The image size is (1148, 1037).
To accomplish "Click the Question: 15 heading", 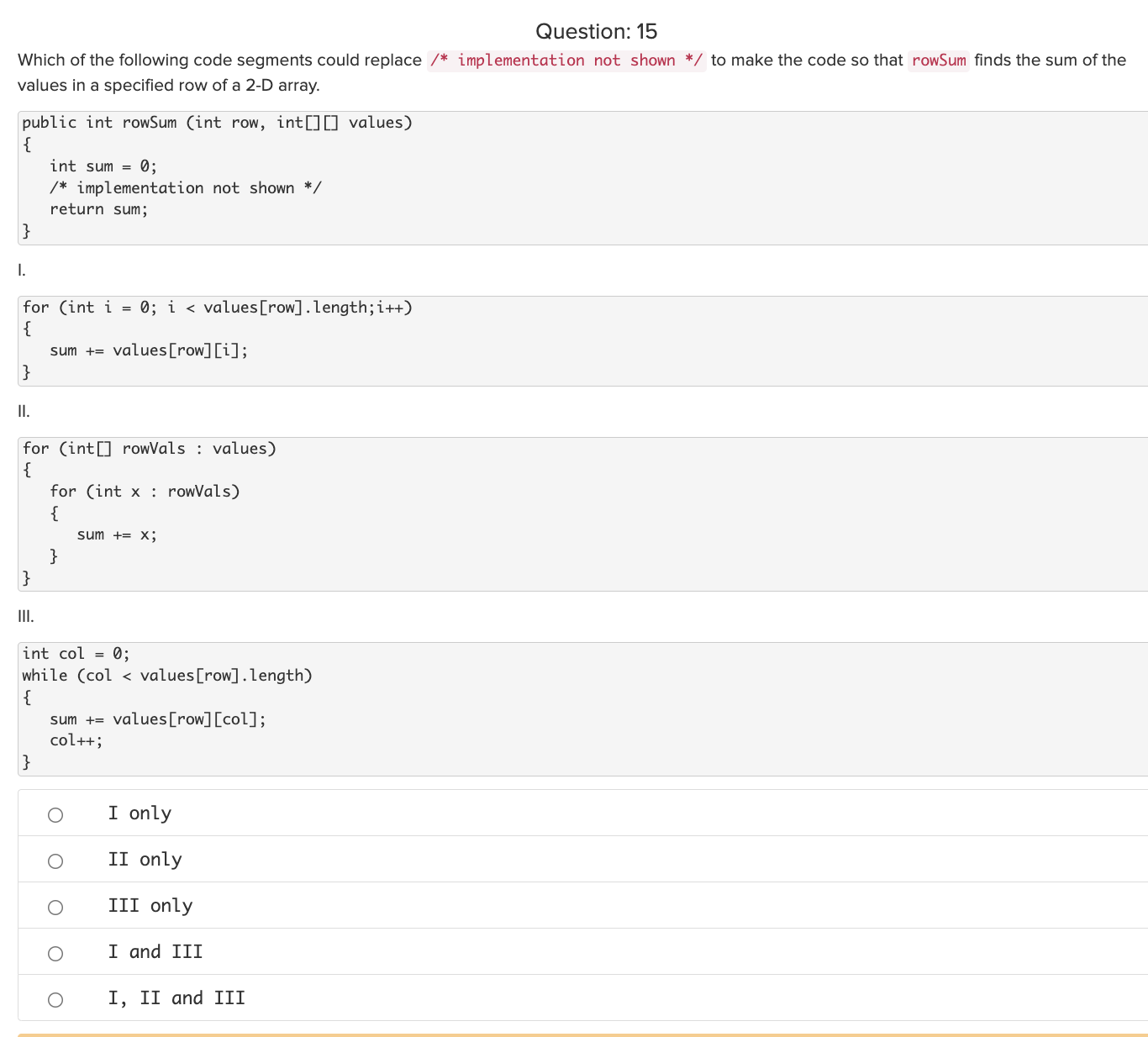I will [597, 31].
